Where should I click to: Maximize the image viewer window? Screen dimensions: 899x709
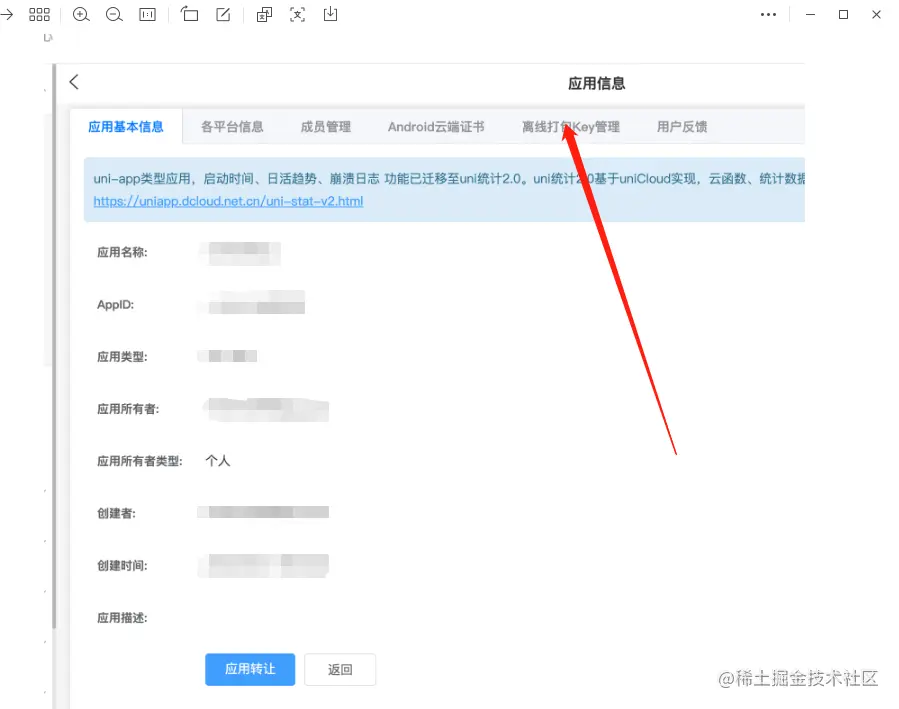(843, 14)
